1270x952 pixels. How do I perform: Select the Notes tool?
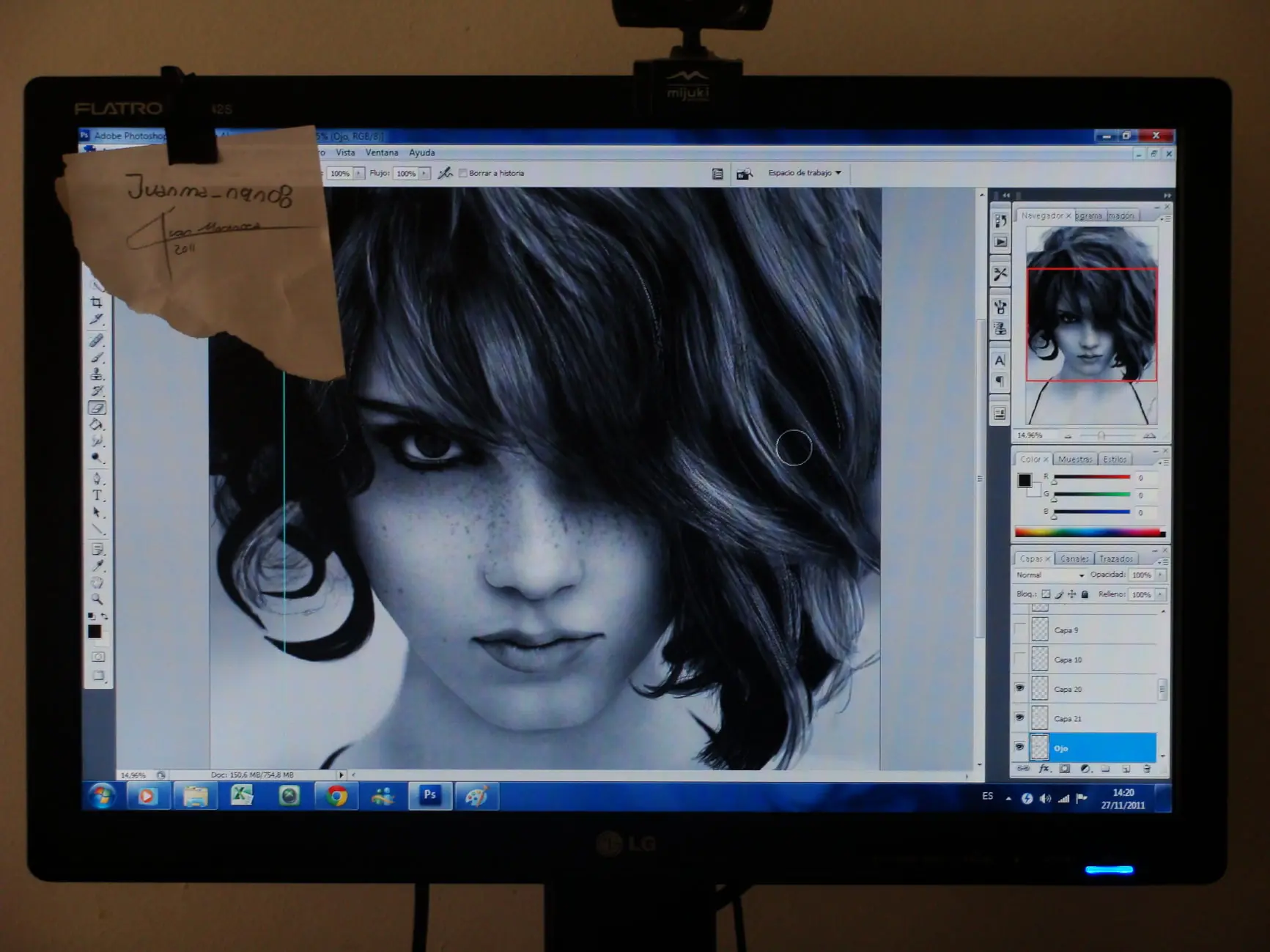[97, 549]
